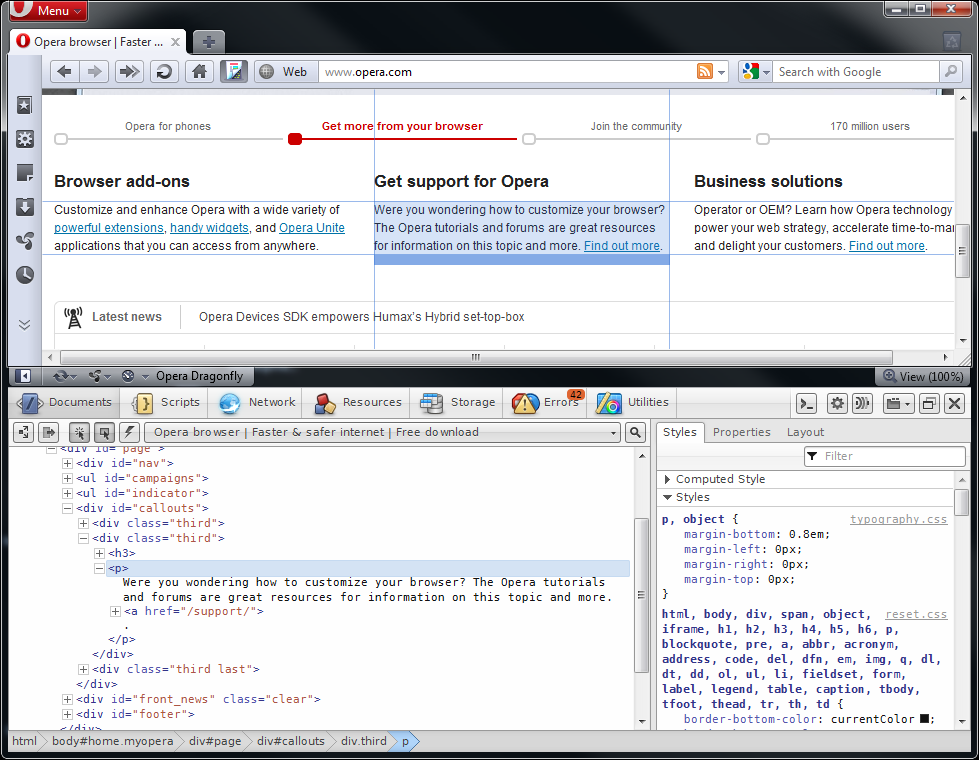Open the Storage tab

[458, 403]
